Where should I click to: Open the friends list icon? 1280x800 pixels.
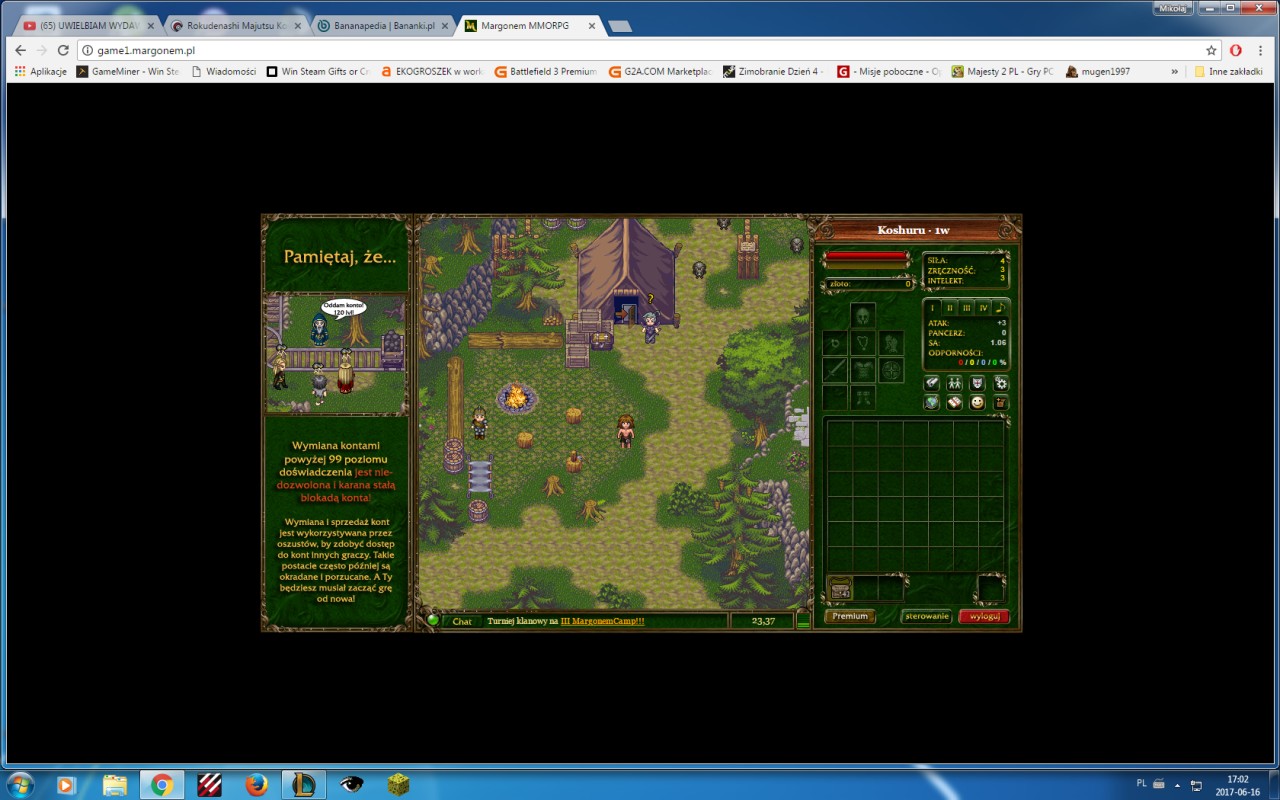[954, 383]
